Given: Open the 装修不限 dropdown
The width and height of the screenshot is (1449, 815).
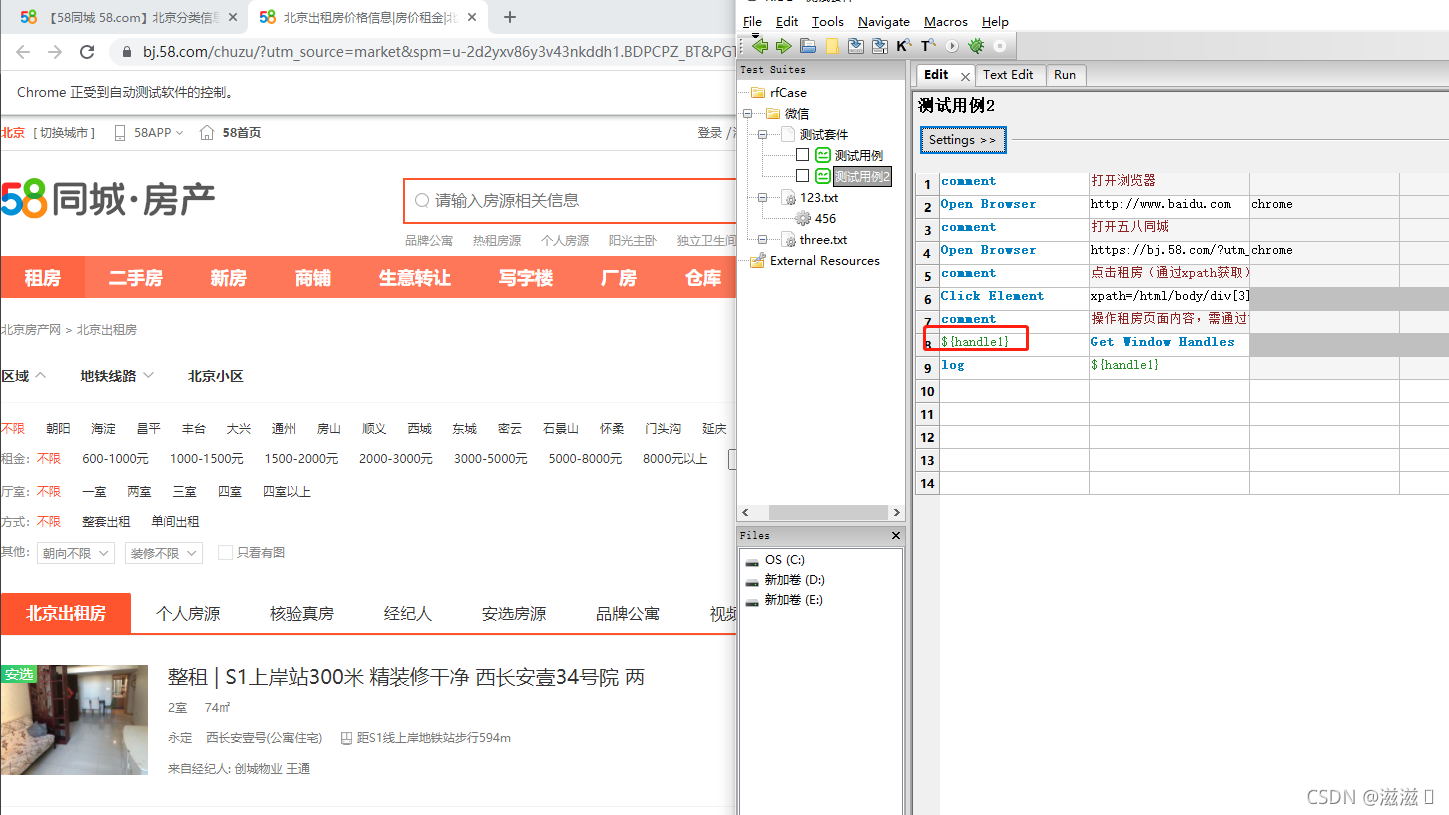Looking at the screenshot, I should (x=164, y=553).
